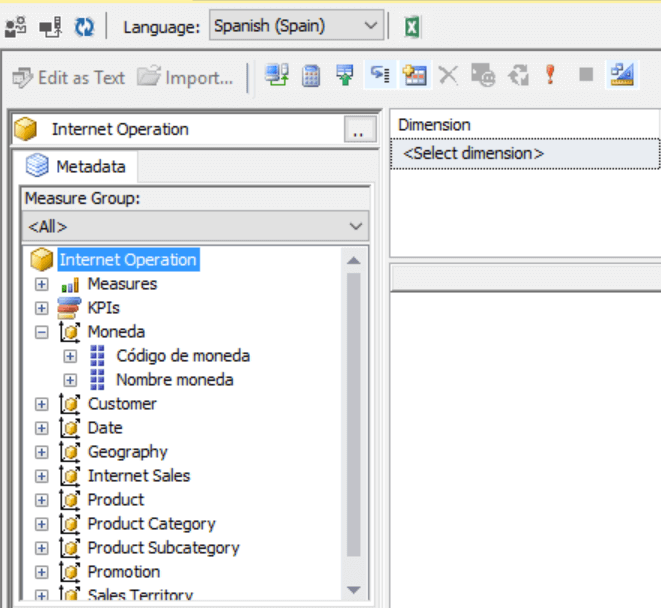The width and height of the screenshot is (661, 608).
Task: Click metadata tree scroll up arrow
Action: coord(354,261)
